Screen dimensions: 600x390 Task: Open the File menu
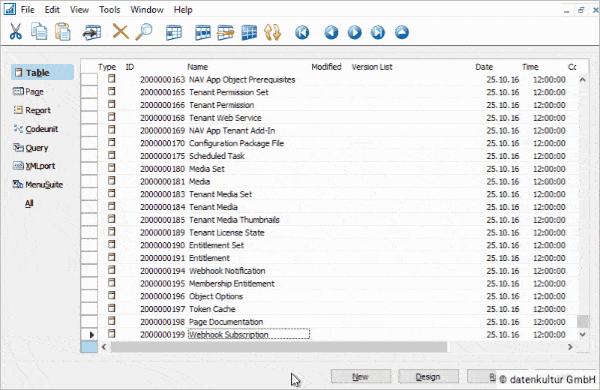tap(28, 10)
